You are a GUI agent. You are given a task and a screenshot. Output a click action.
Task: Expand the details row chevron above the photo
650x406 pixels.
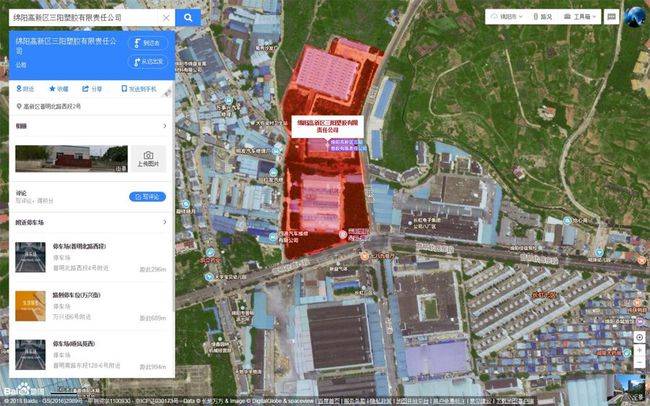pyautogui.click(x=165, y=127)
